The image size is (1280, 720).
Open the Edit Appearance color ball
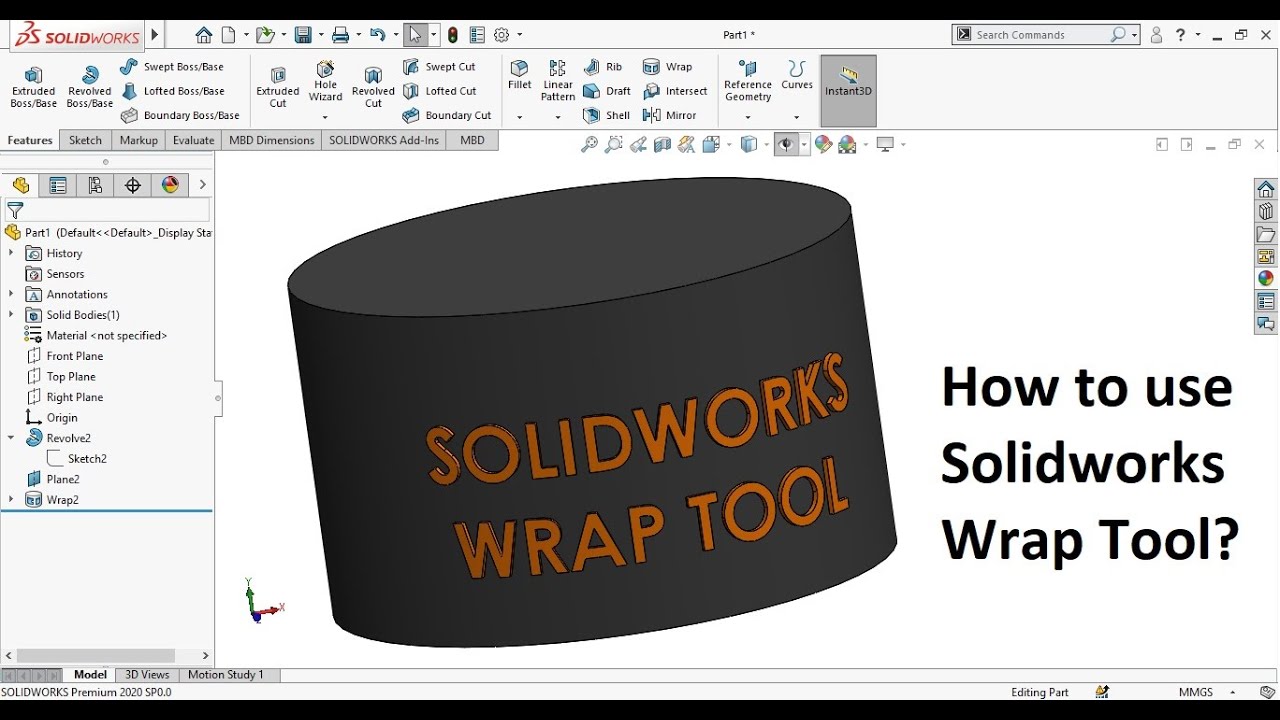pos(823,145)
